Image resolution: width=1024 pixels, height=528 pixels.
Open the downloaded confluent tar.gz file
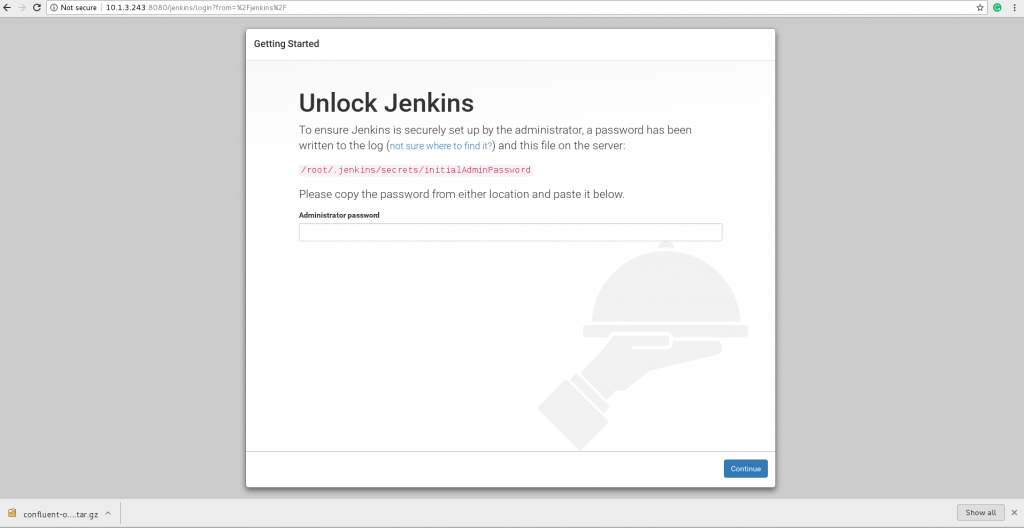click(60, 514)
